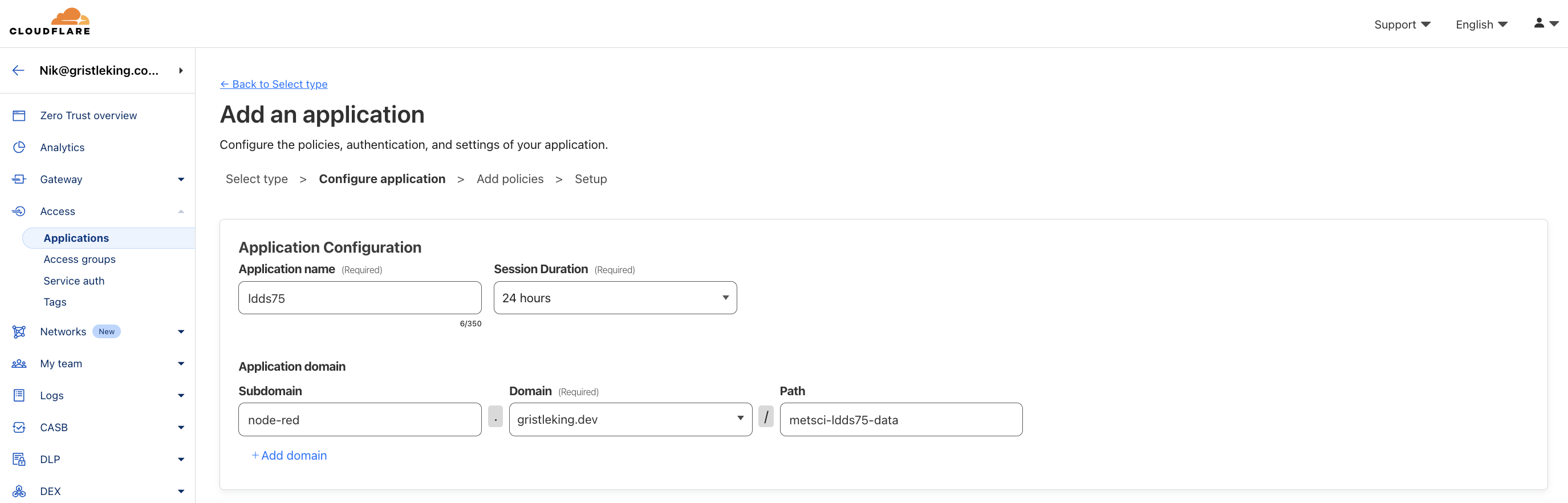Click the Analytics pie chart icon
This screenshot has height=503, width=1568.
pyautogui.click(x=19, y=147)
